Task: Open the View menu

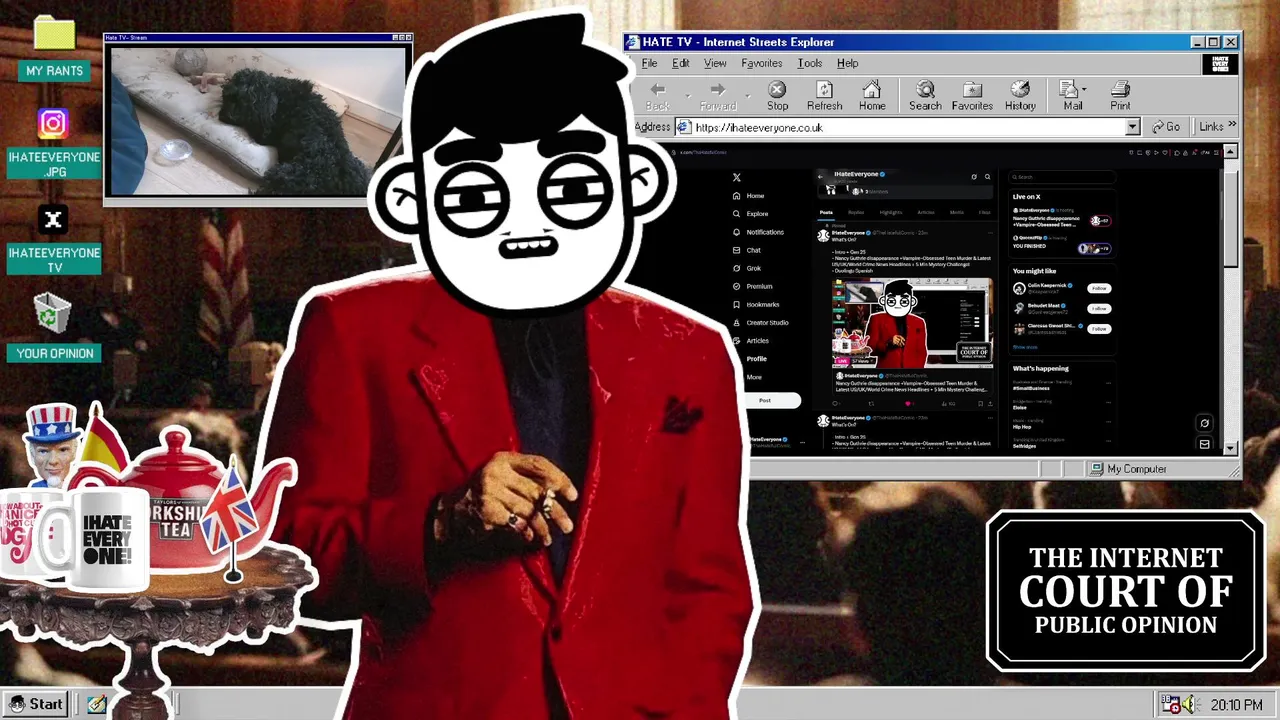Action: 715,63
